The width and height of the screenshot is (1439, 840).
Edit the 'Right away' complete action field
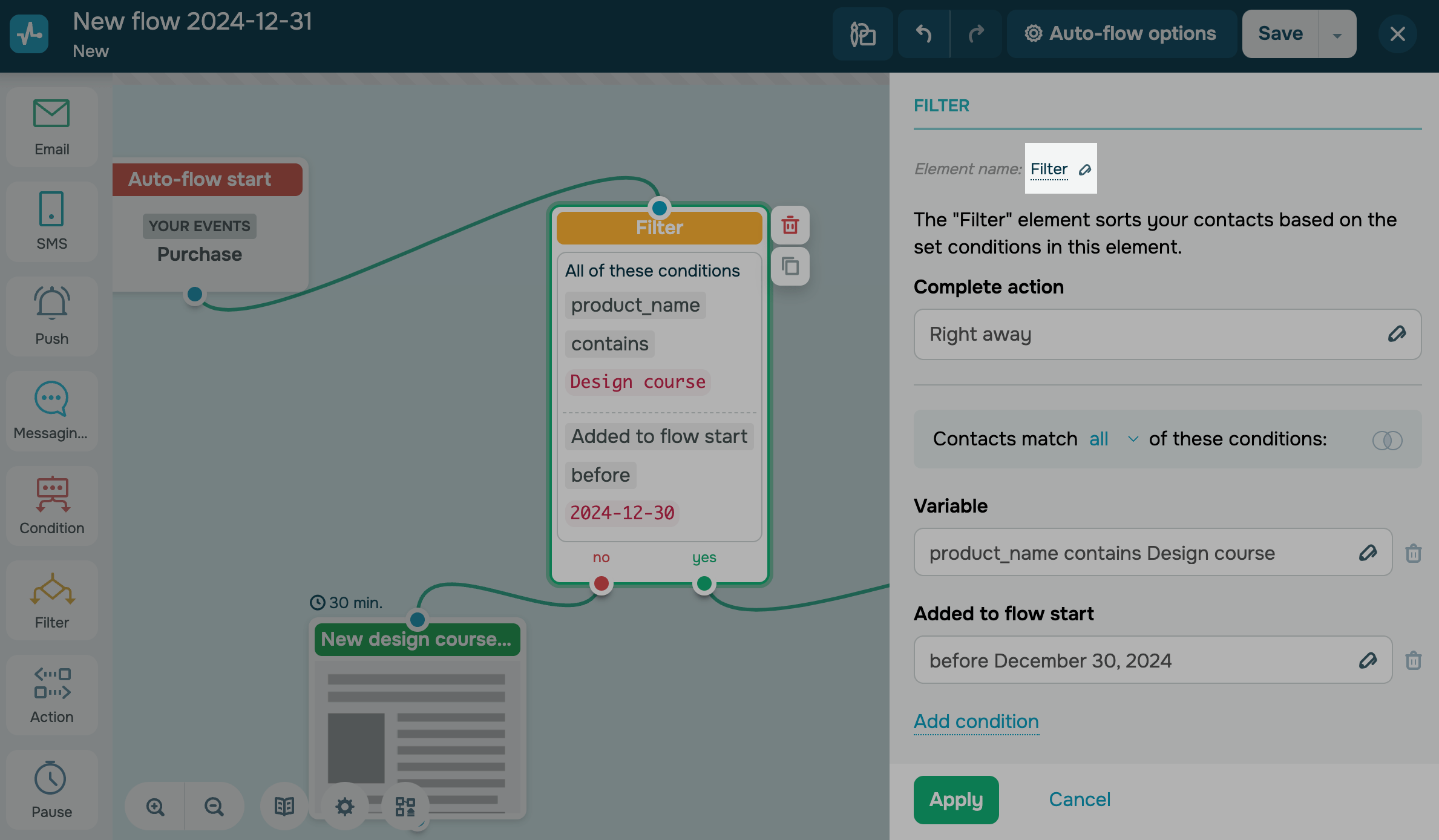coord(1397,334)
